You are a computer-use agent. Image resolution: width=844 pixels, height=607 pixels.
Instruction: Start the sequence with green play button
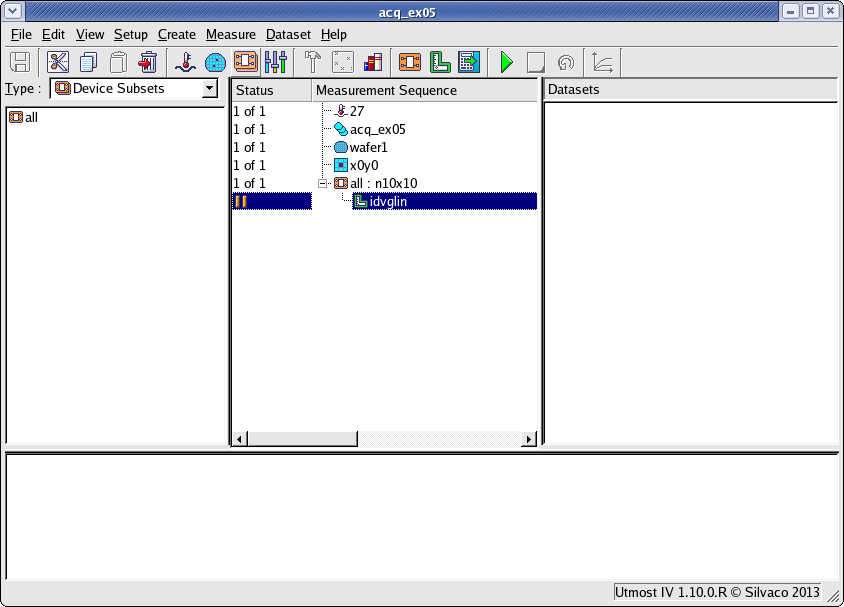[x=506, y=62]
